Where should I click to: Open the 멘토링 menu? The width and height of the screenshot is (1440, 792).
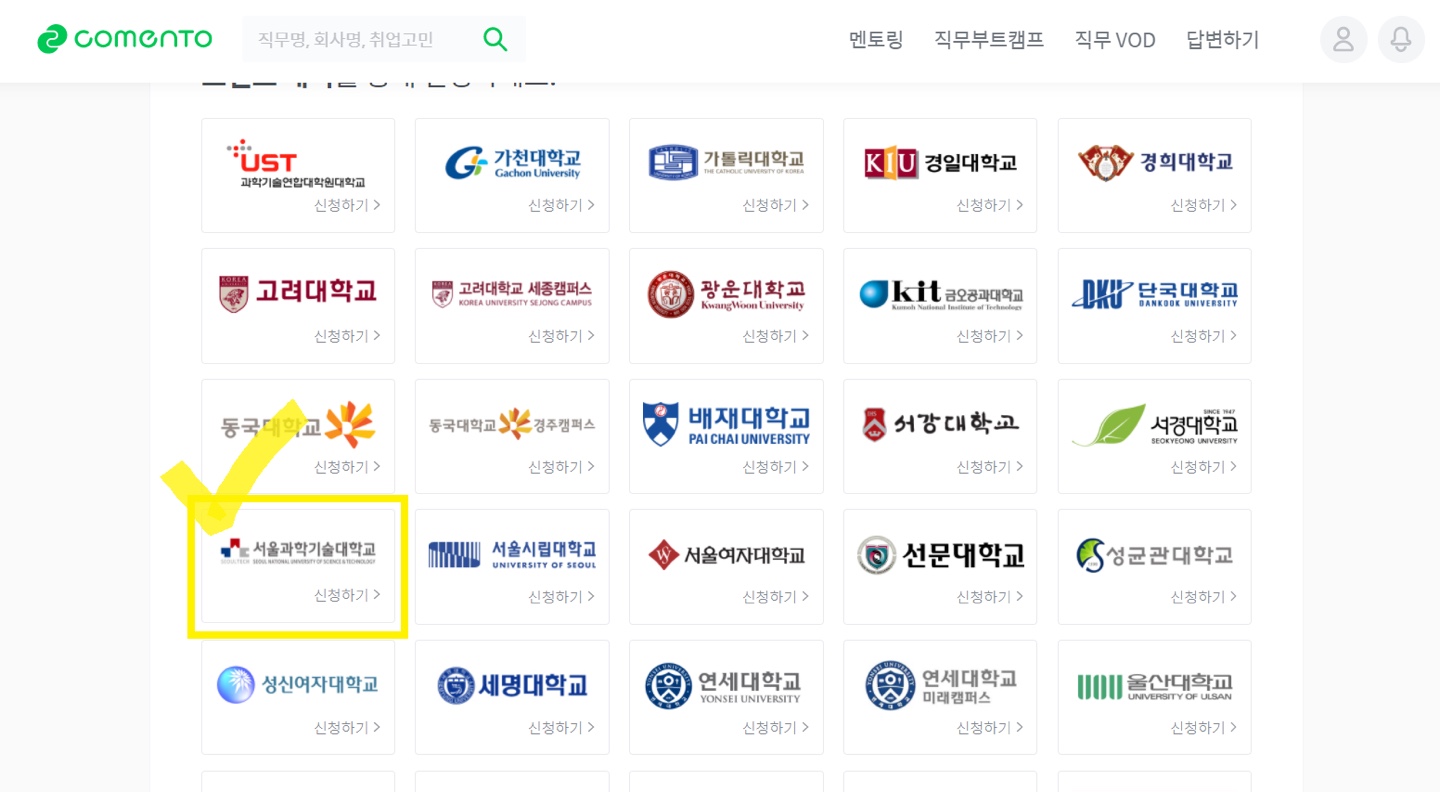(876, 40)
